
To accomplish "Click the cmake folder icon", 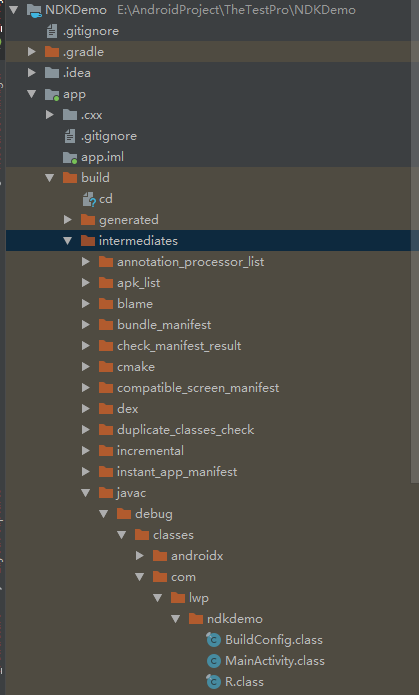I will point(106,367).
